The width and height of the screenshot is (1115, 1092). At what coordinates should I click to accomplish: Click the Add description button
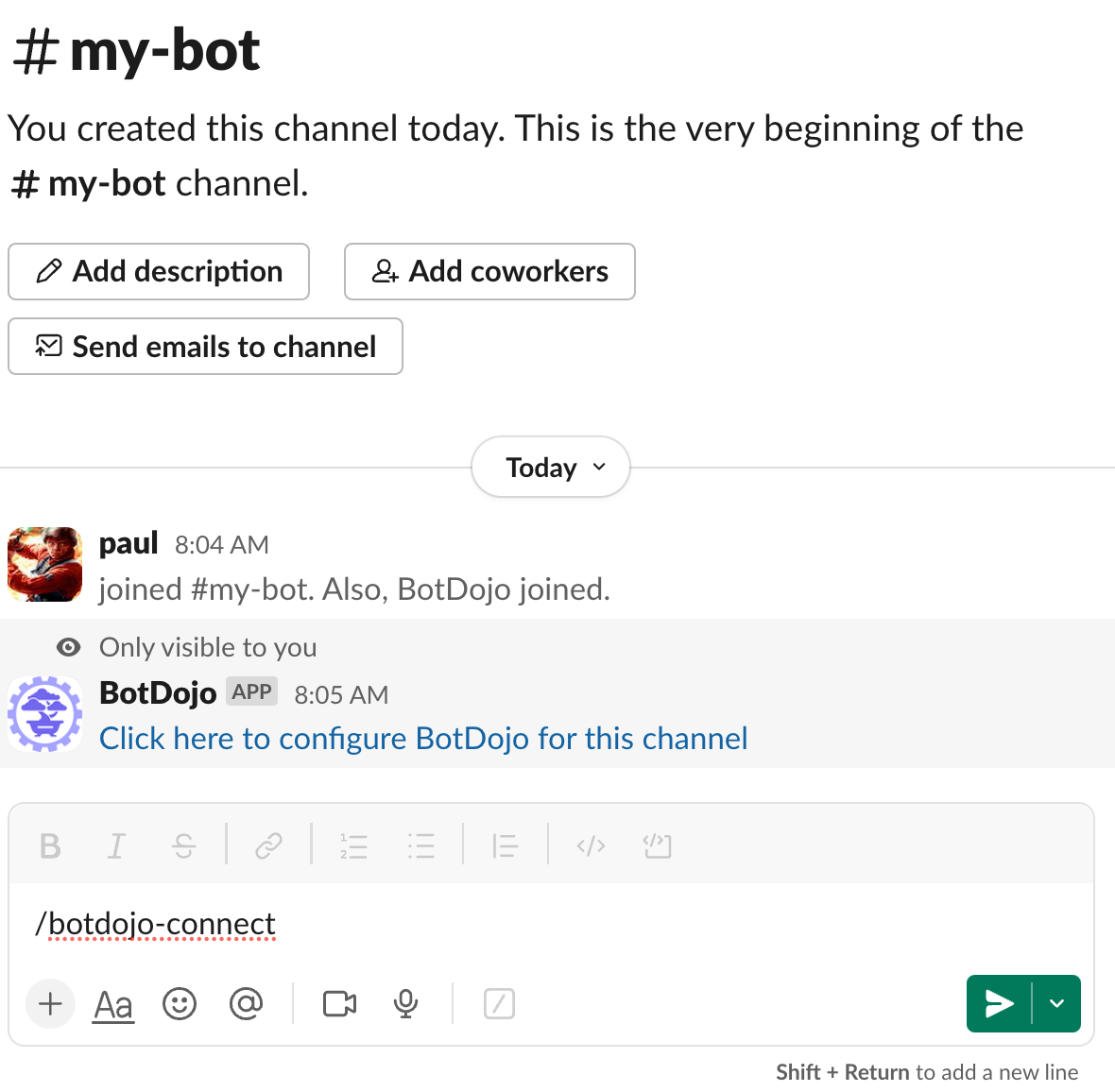coord(159,271)
